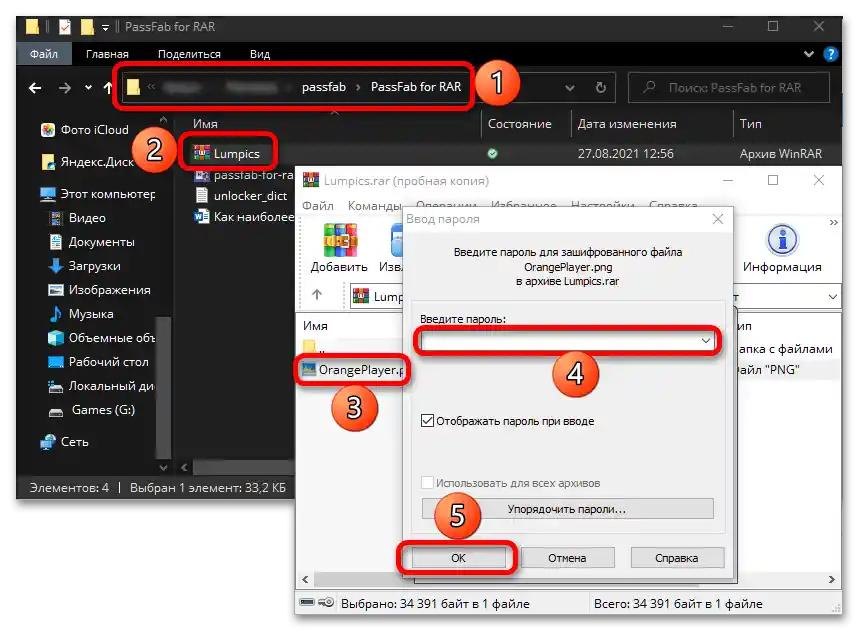Go up one folder level in Explorer
Image resolution: width=859 pixels, height=631 pixels.
coord(108,88)
